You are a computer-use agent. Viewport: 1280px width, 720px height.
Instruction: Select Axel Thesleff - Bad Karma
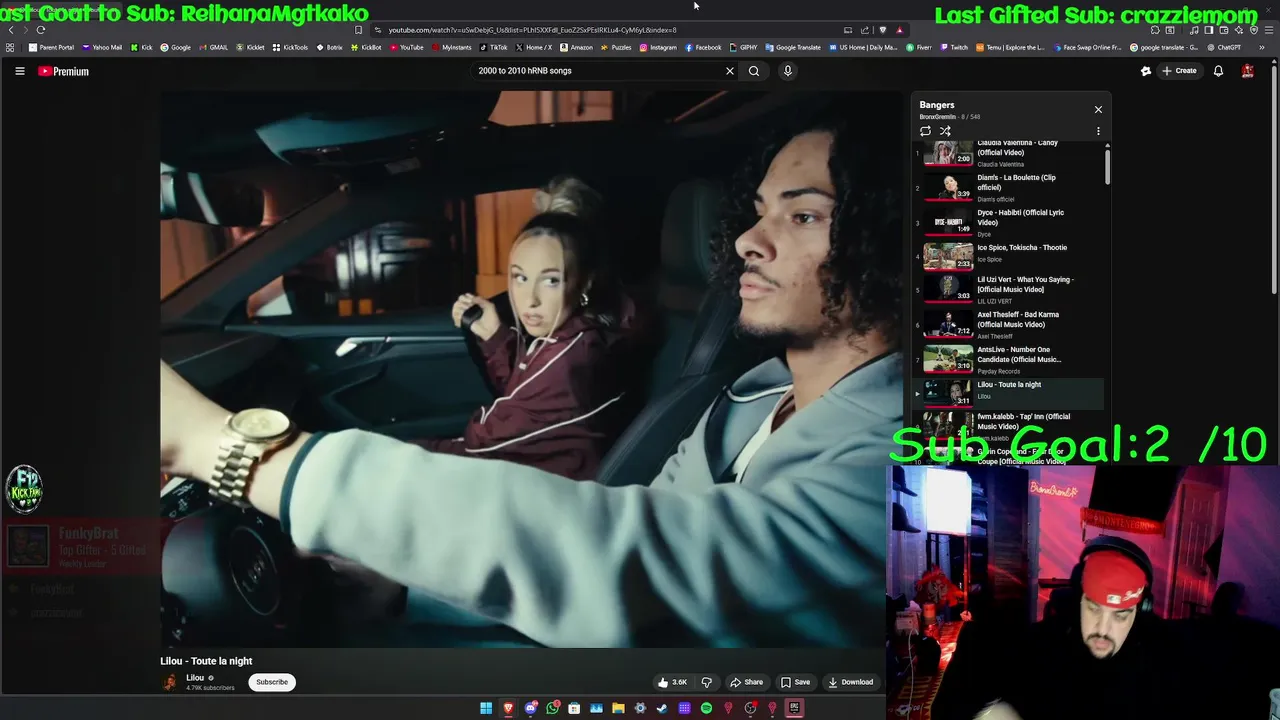tap(1008, 324)
